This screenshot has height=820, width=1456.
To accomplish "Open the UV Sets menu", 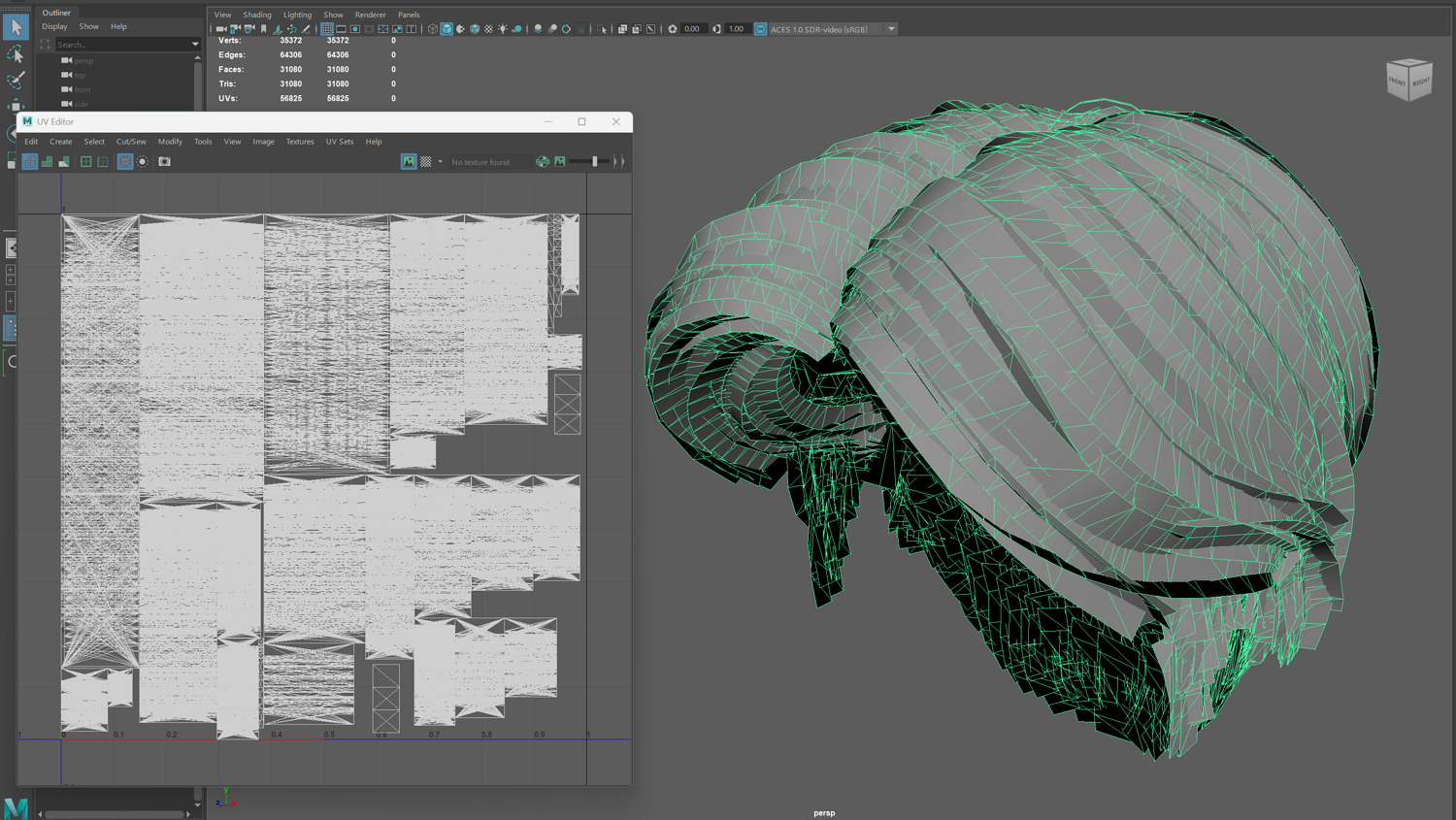I will click(x=339, y=142).
